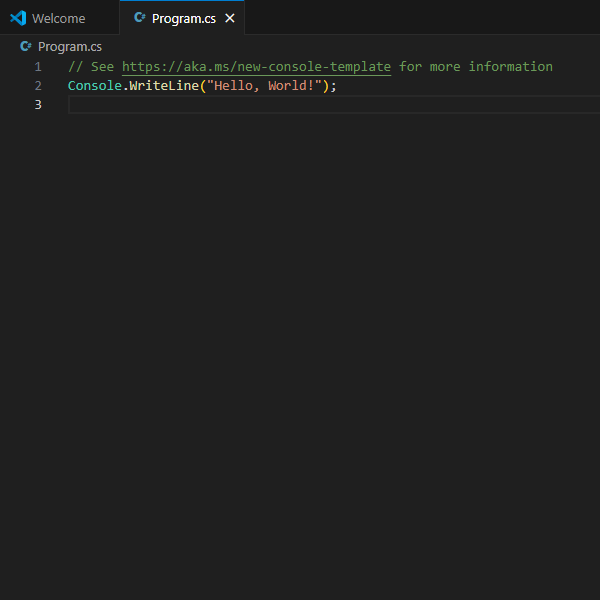Click the "// See" comment start
This screenshot has height=600, width=600.
click(90, 66)
